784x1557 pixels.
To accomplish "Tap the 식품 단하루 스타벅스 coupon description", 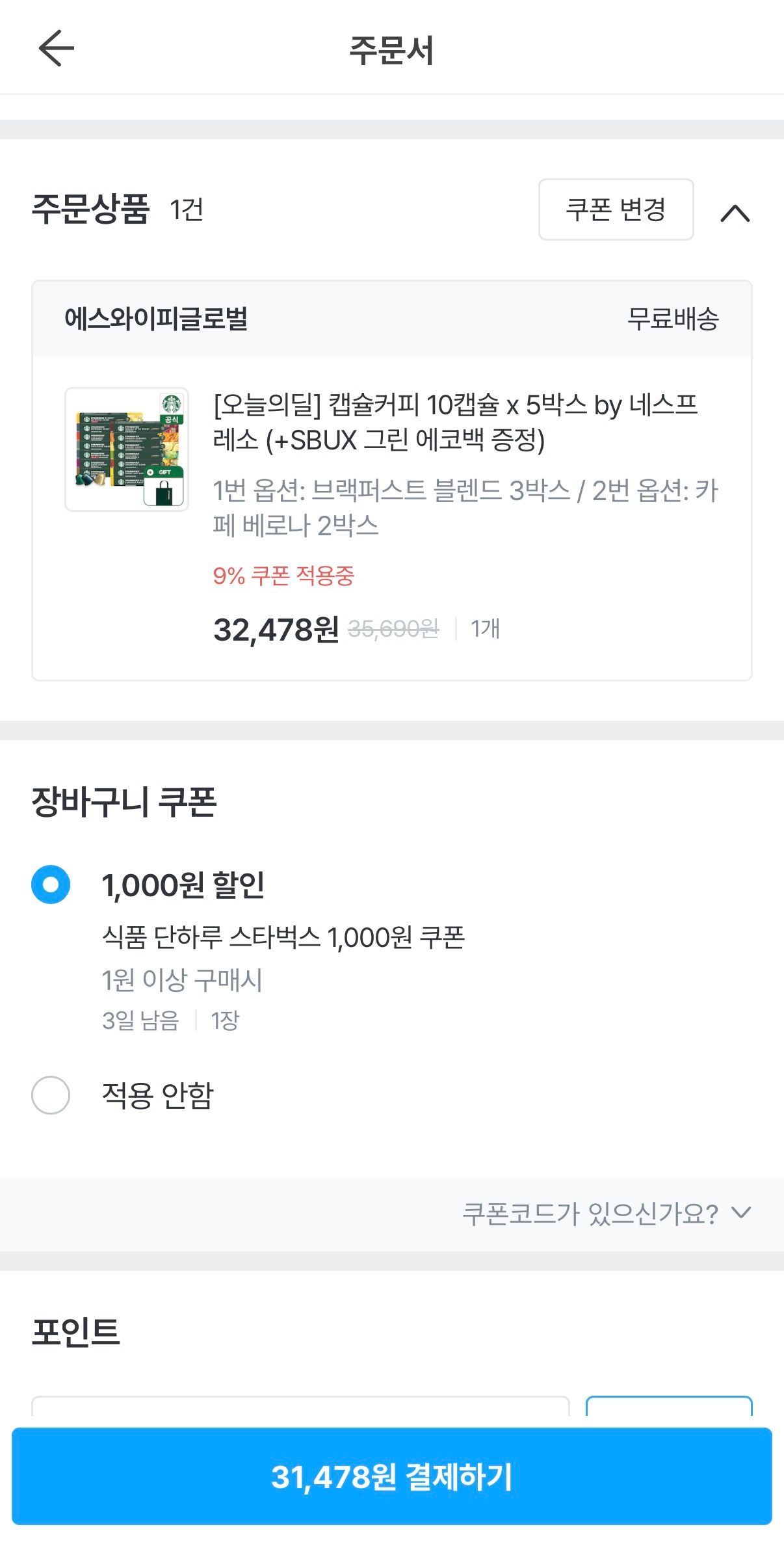I will click(x=283, y=938).
